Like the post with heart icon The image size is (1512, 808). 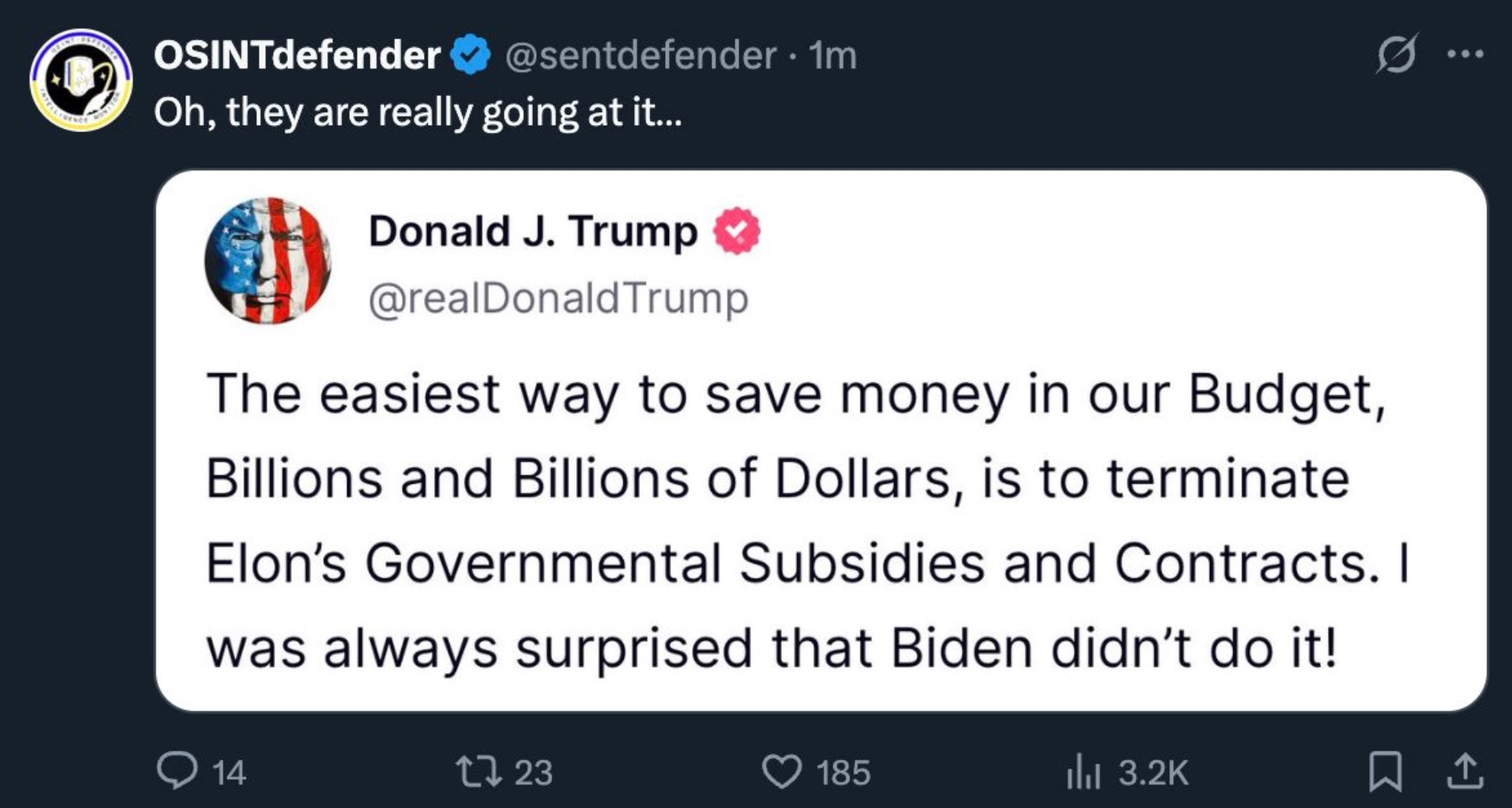(780, 772)
